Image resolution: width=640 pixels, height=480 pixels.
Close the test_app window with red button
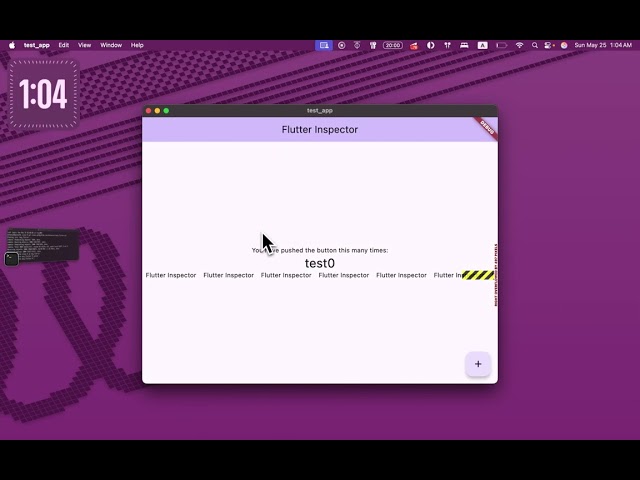tap(149, 111)
